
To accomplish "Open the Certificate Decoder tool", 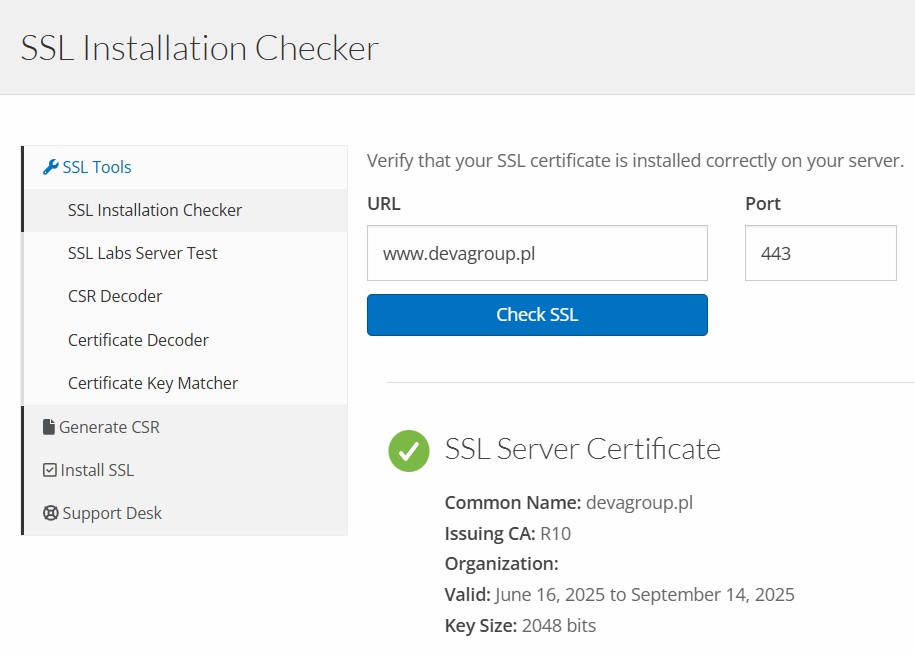I will coord(138,339).
